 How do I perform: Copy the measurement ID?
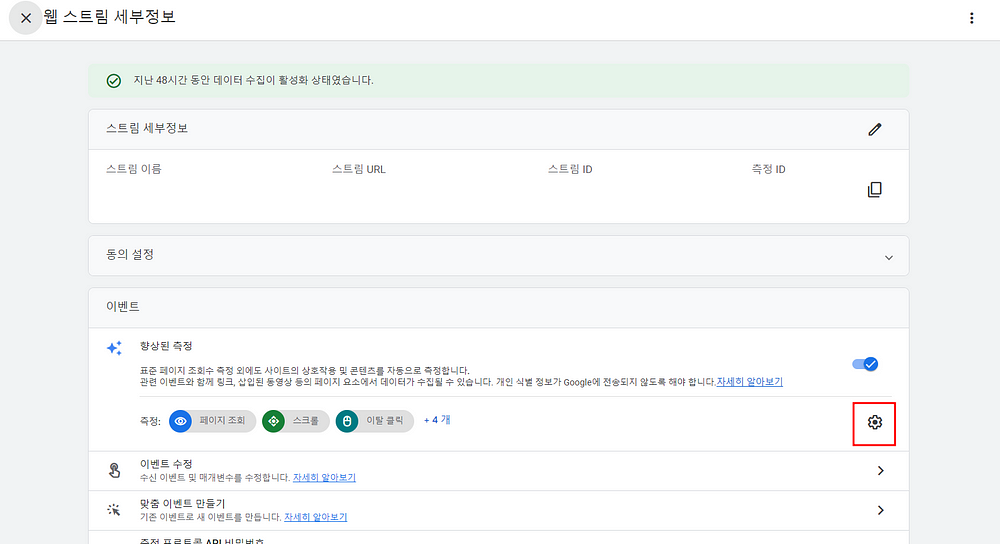874,189
